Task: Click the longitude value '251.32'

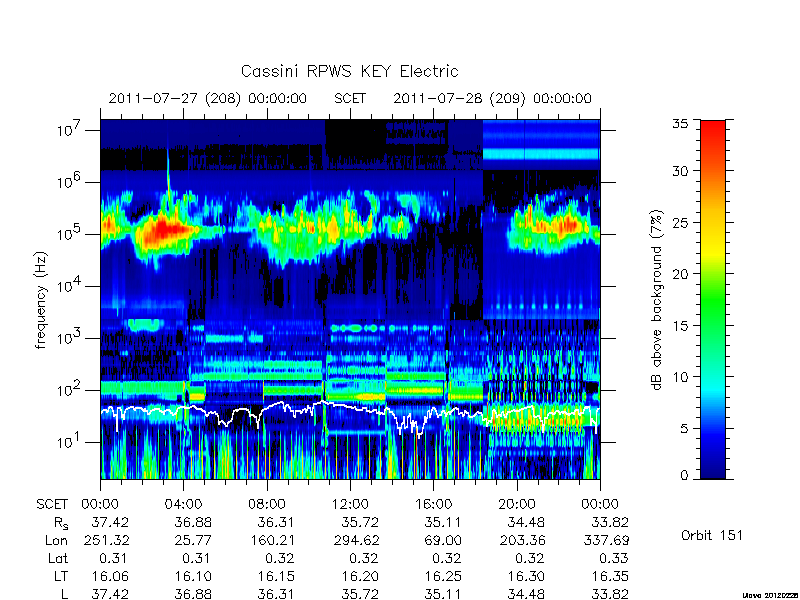Action: 107,540
